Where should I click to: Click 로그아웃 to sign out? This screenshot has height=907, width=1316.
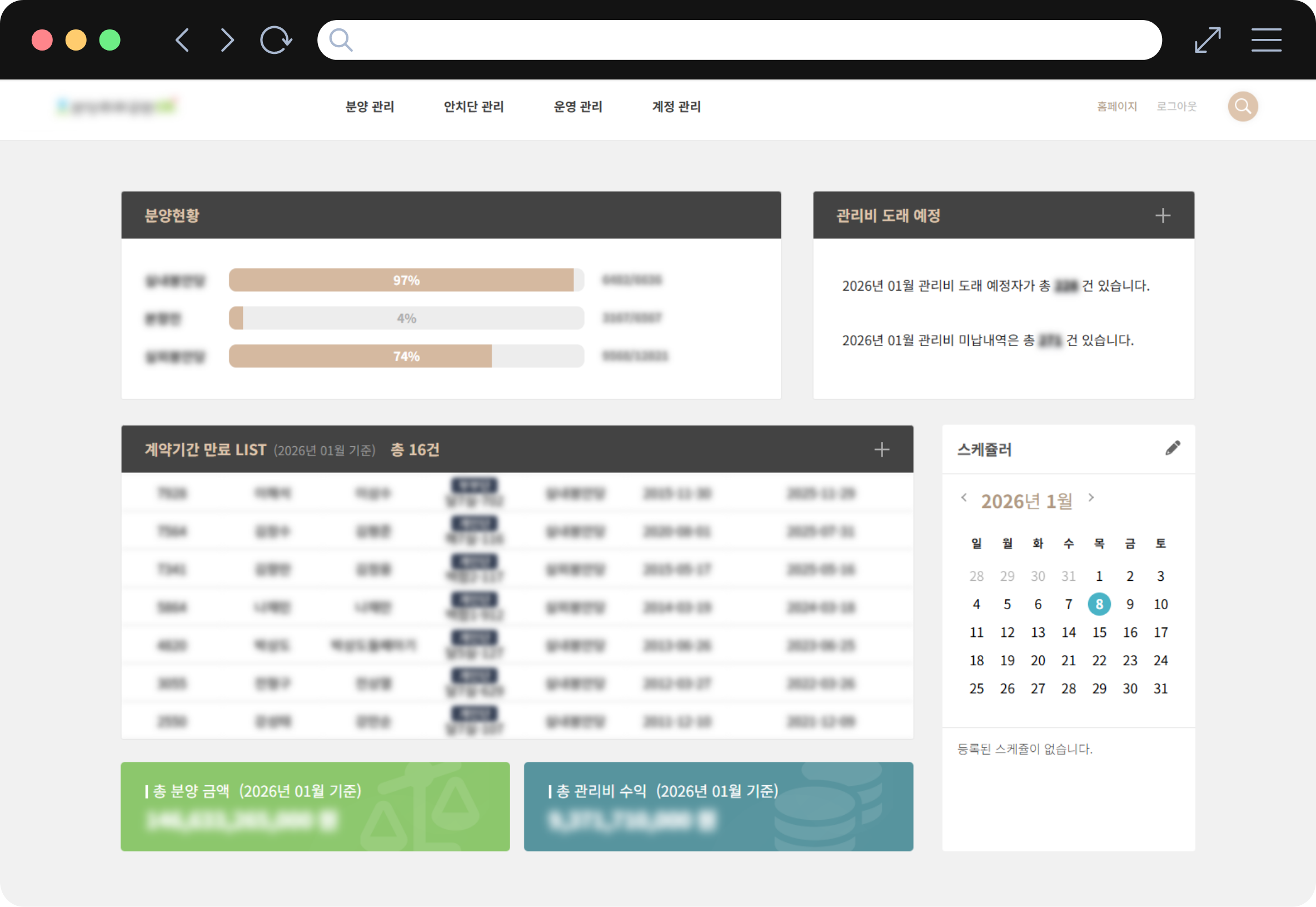1177,106
